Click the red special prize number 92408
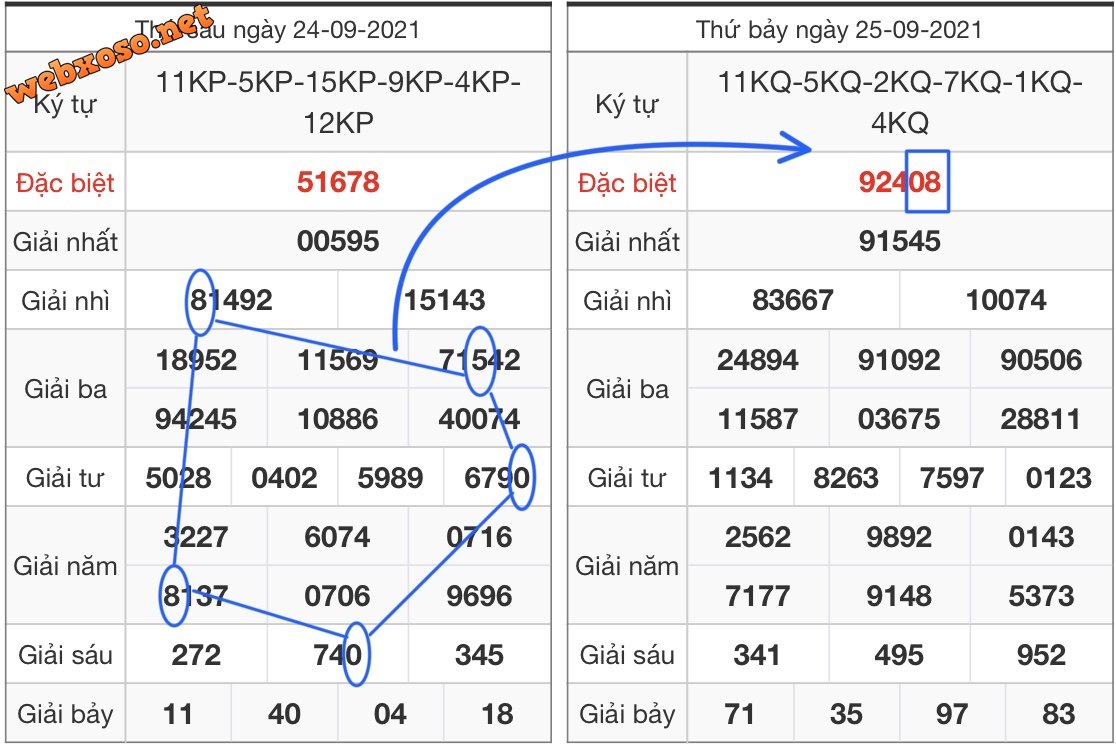 pyautogui.click(x=899, y=182)
